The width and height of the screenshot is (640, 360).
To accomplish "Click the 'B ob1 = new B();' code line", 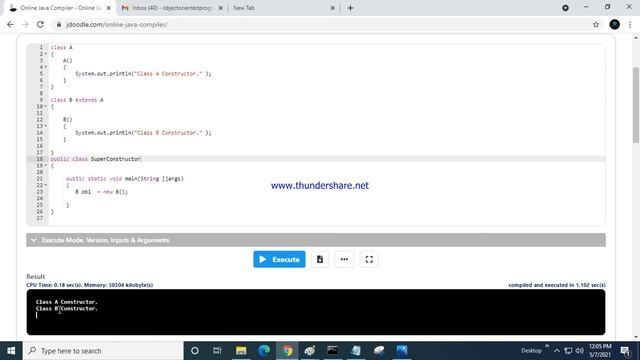I will (102, 192).
